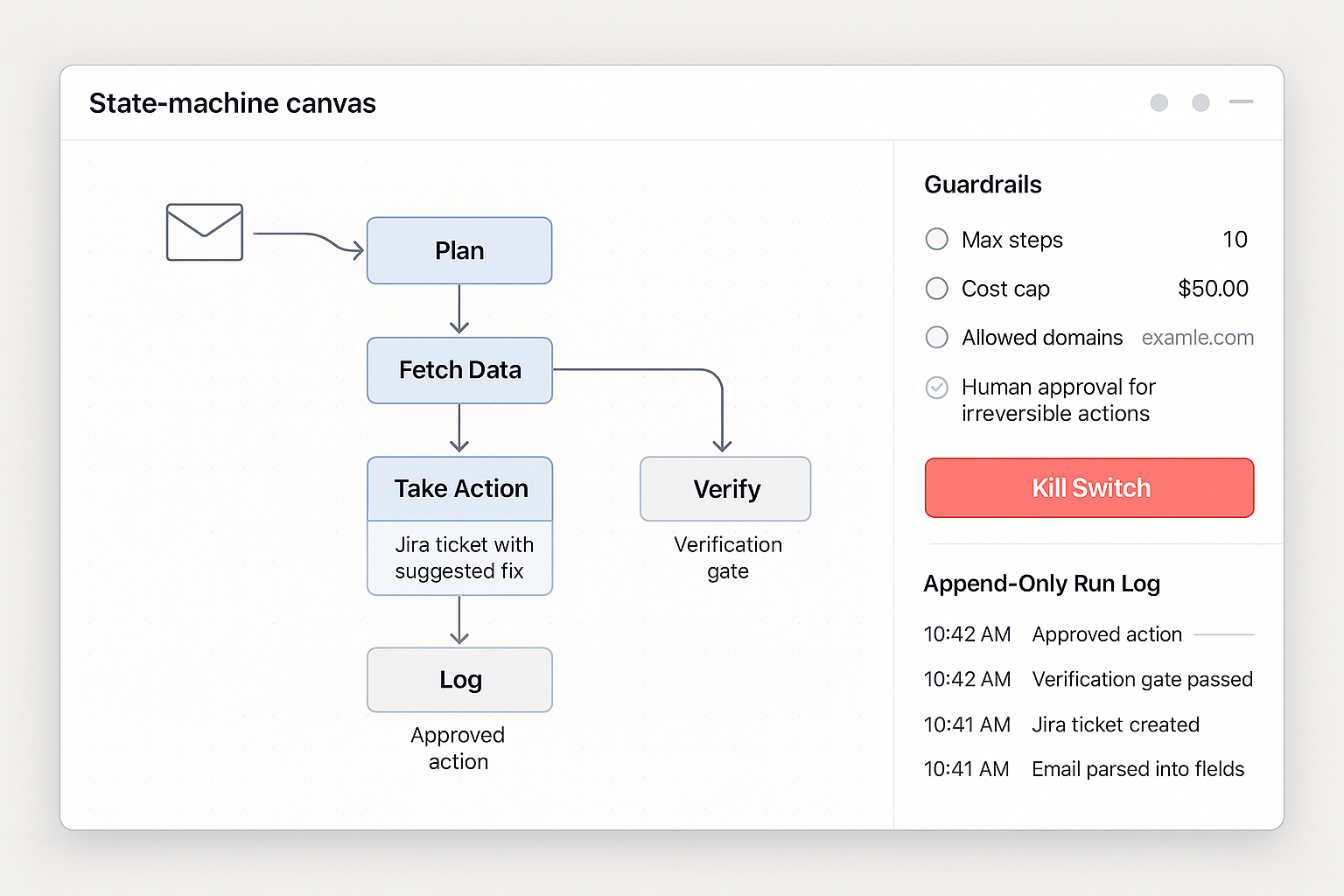Screen dimensions: 1344x896
Task: Open the Approved action log entry
Action: (x=1107, y=634)
